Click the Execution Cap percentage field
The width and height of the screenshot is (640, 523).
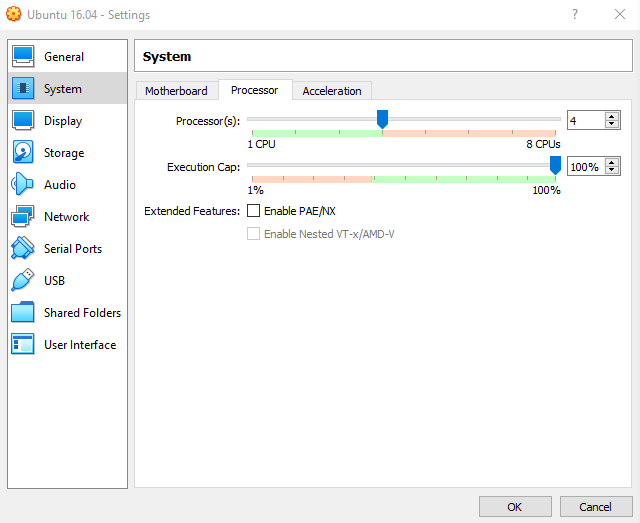pos(586,167)
